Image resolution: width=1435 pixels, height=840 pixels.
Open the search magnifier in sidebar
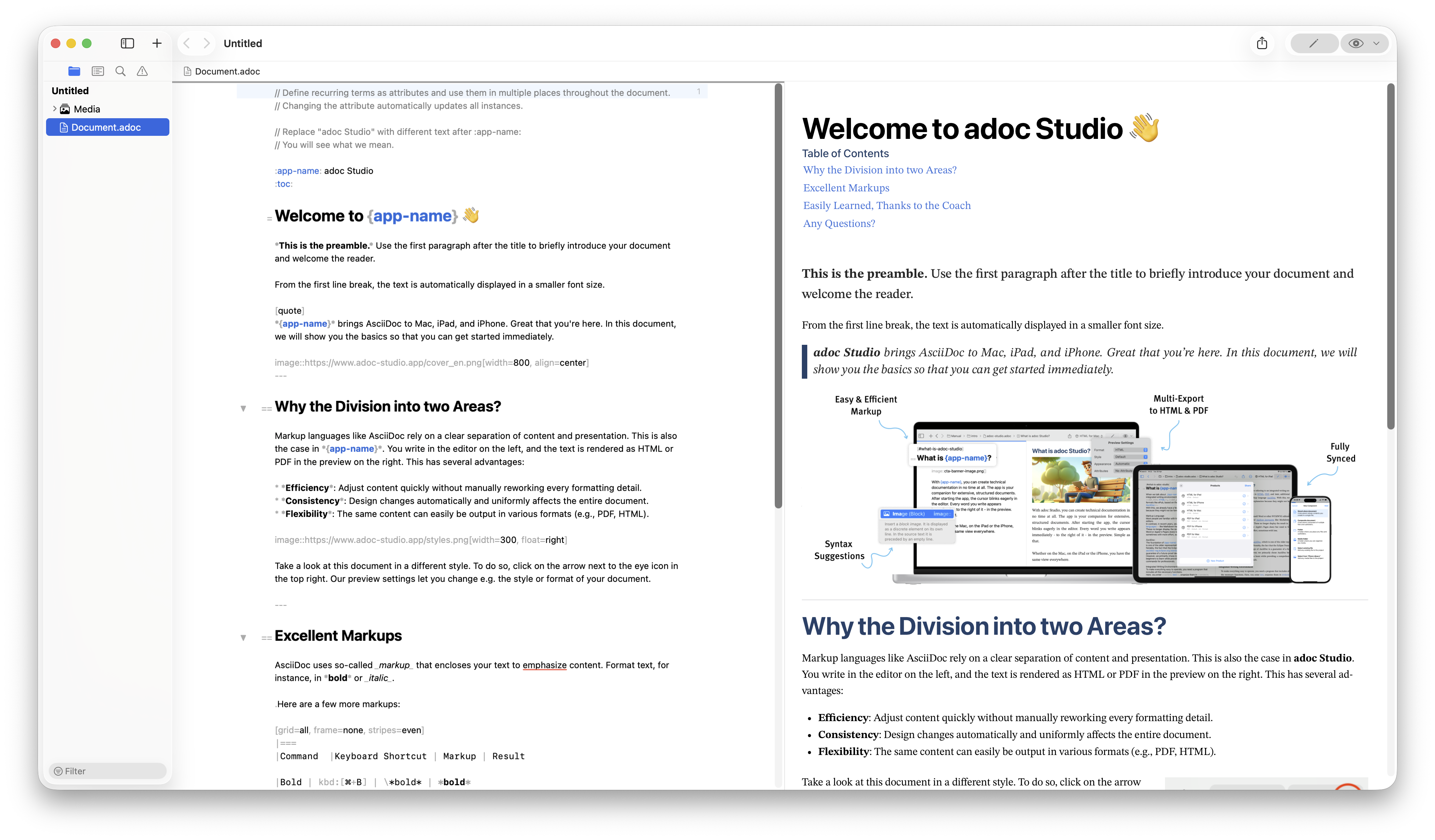pos(120,71)
